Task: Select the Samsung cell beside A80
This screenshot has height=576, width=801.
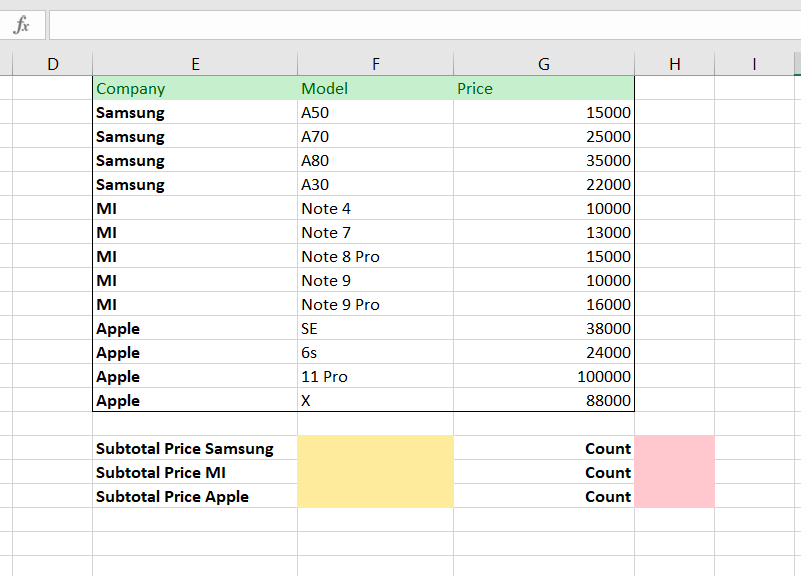Action: coord(195,160)
